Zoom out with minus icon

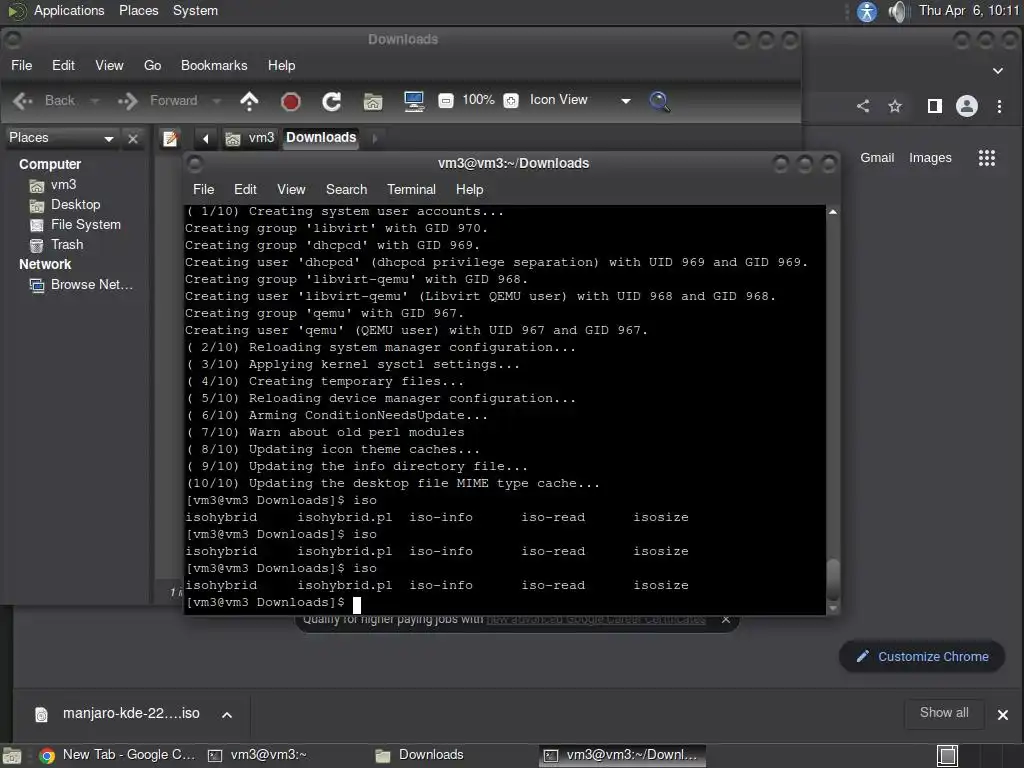(446, 101)
